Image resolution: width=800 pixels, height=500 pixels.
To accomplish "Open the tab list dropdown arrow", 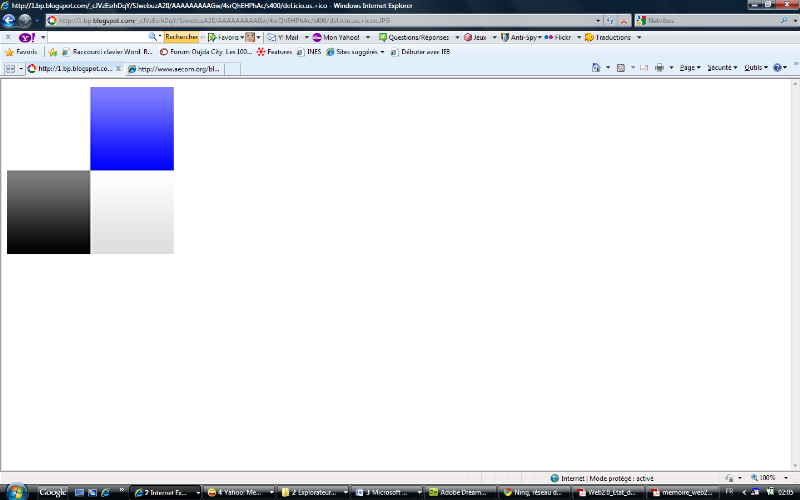I will click(21, 68).
